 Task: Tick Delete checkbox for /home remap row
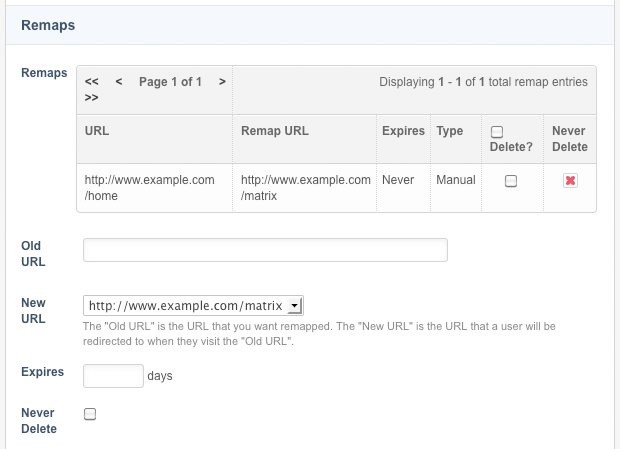pyautogui.click(x=511, y=181)
